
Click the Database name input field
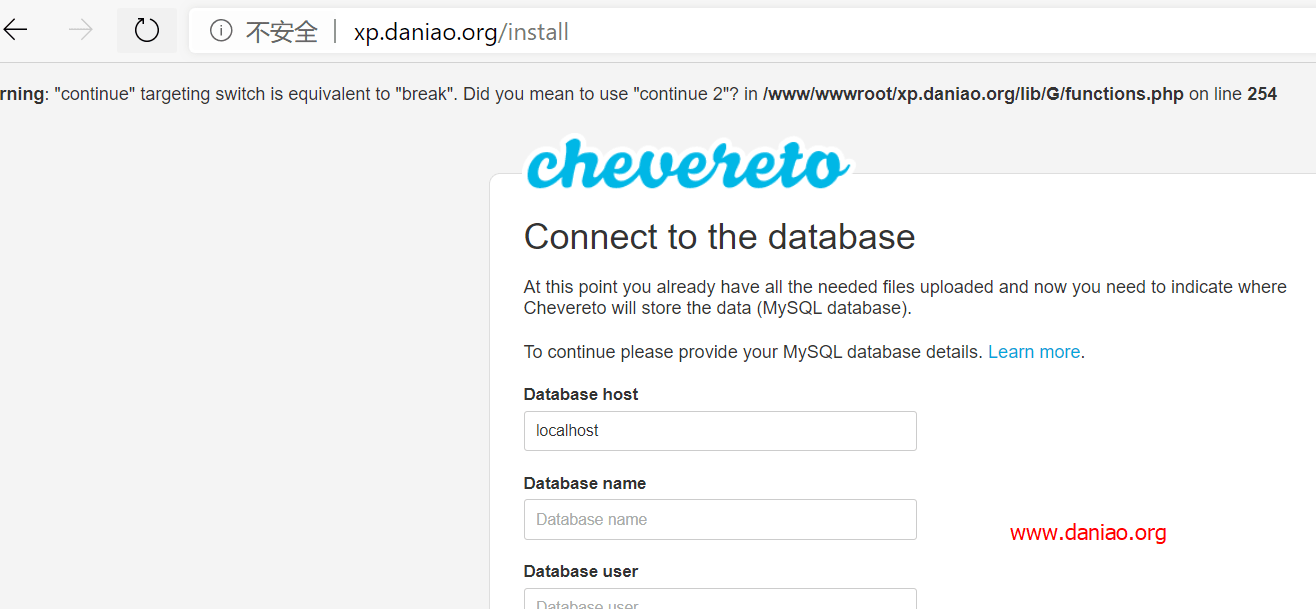720,520
